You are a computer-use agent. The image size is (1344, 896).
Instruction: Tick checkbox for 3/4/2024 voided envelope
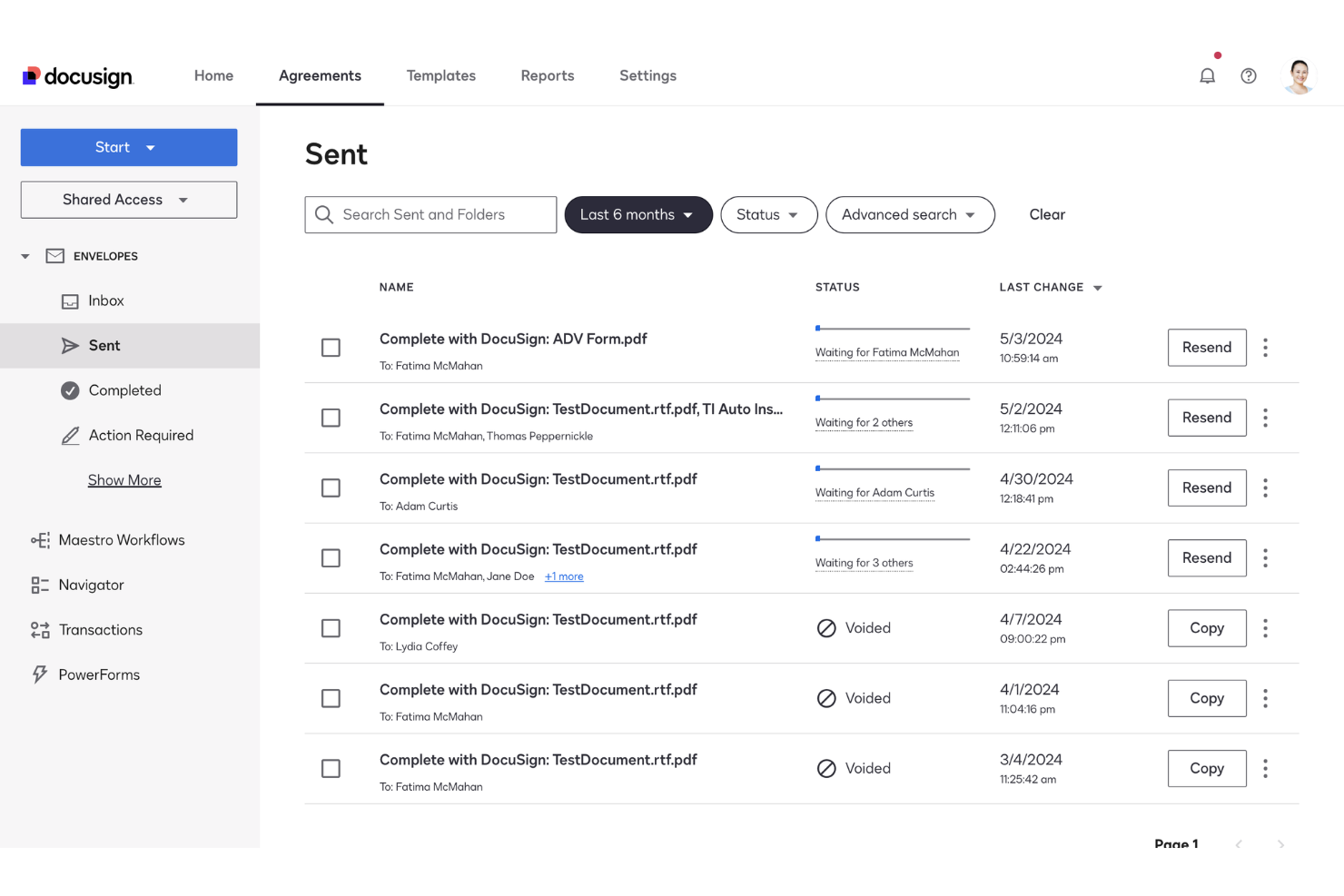tap(331, 769)
